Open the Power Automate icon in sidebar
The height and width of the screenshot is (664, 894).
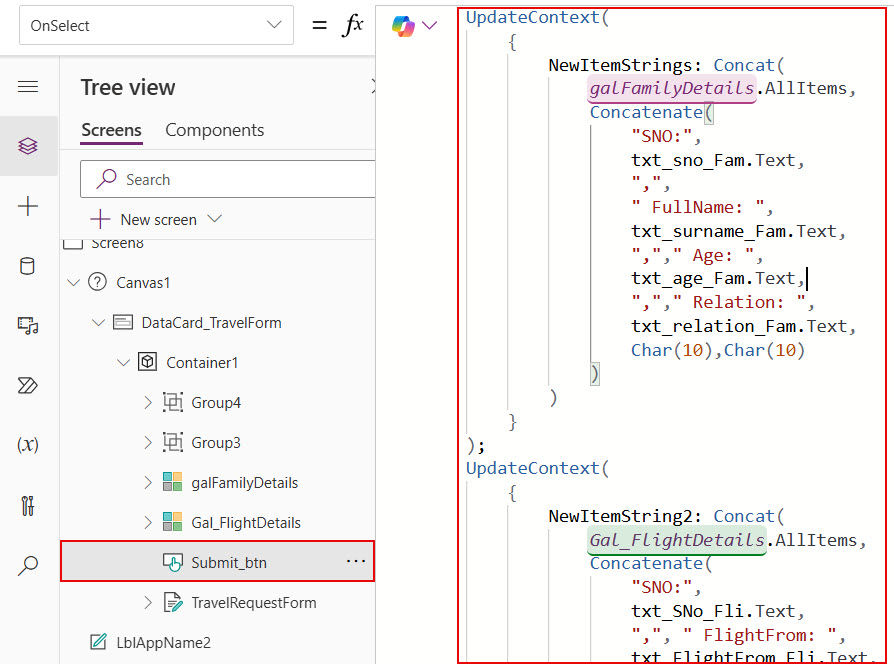(x=28, y=386)
